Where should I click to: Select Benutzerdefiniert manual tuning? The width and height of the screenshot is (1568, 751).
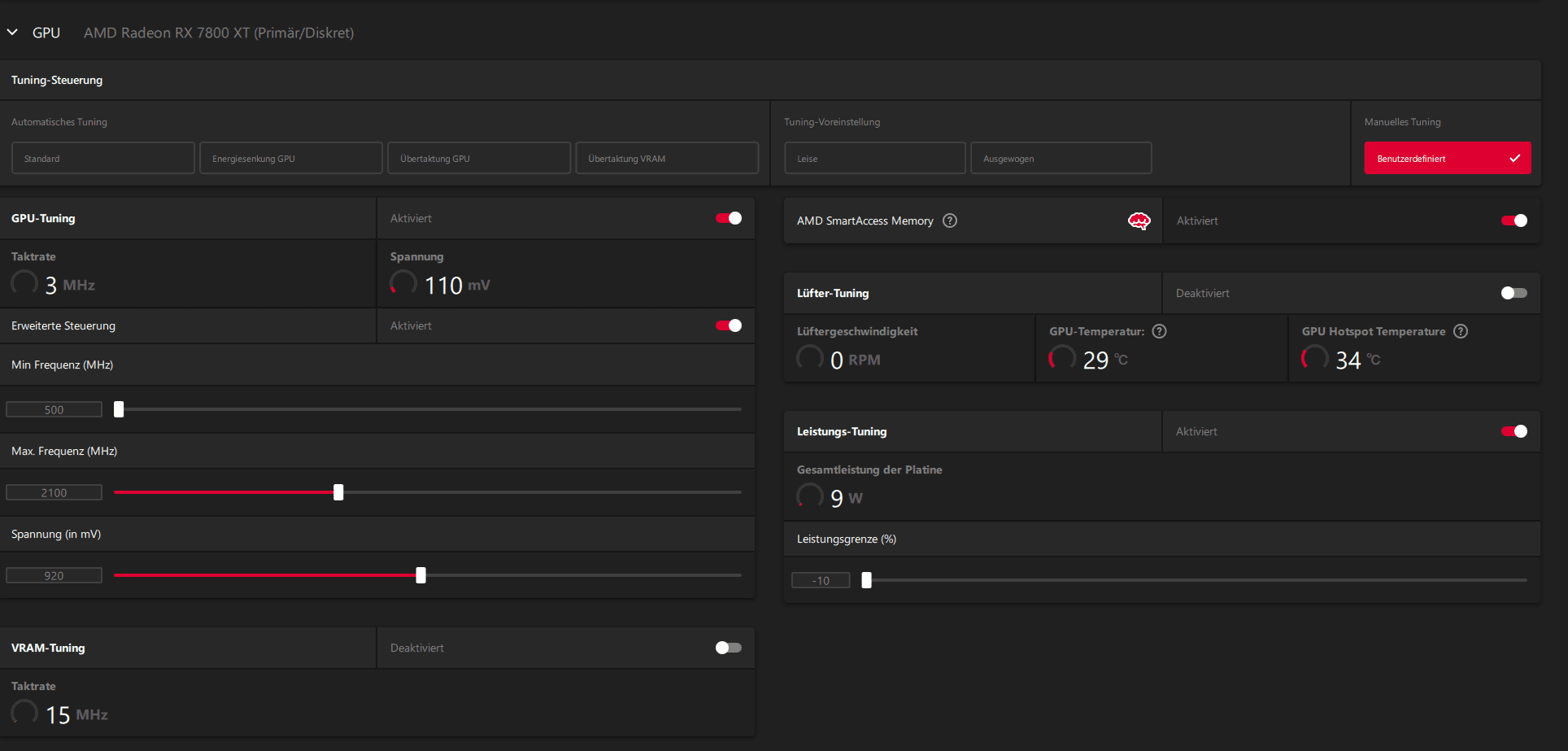[1448, 158]
